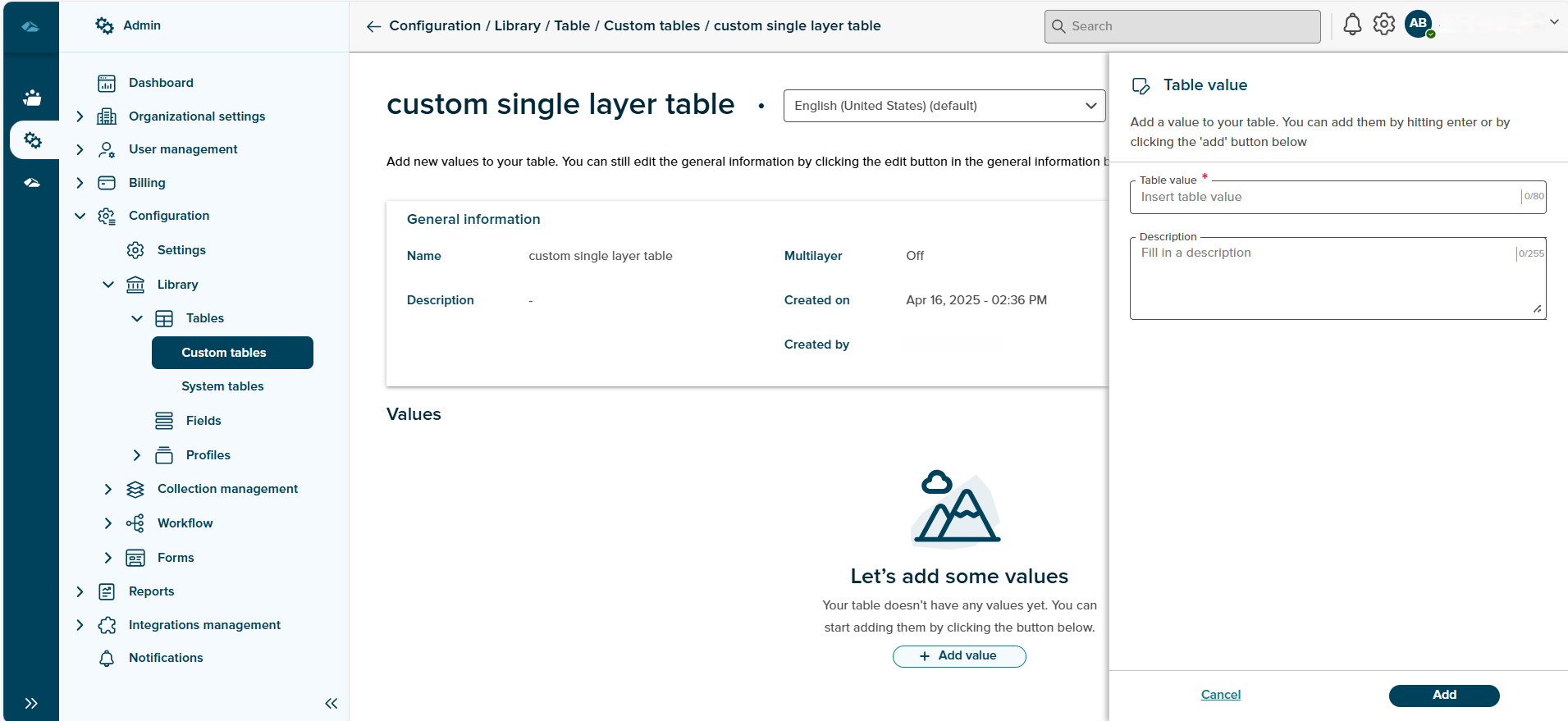
Task: Expand the left rail with double-arrow icon
Action: [x=31, y=703]
